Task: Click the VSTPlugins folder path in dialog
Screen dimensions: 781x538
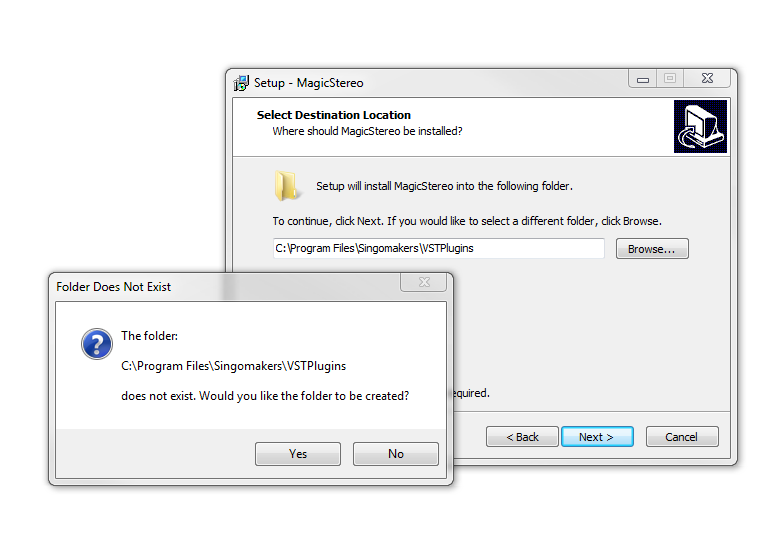Action: 234,366
